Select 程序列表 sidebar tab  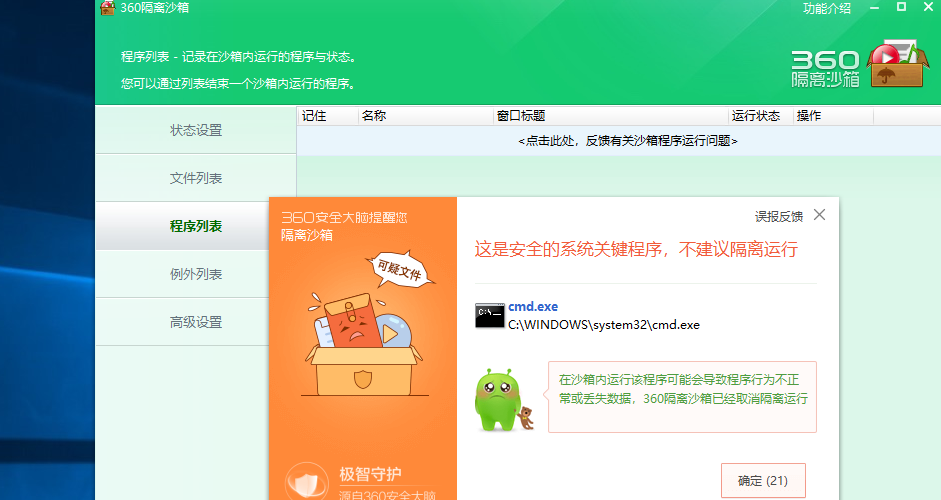(x=182, y=226)
